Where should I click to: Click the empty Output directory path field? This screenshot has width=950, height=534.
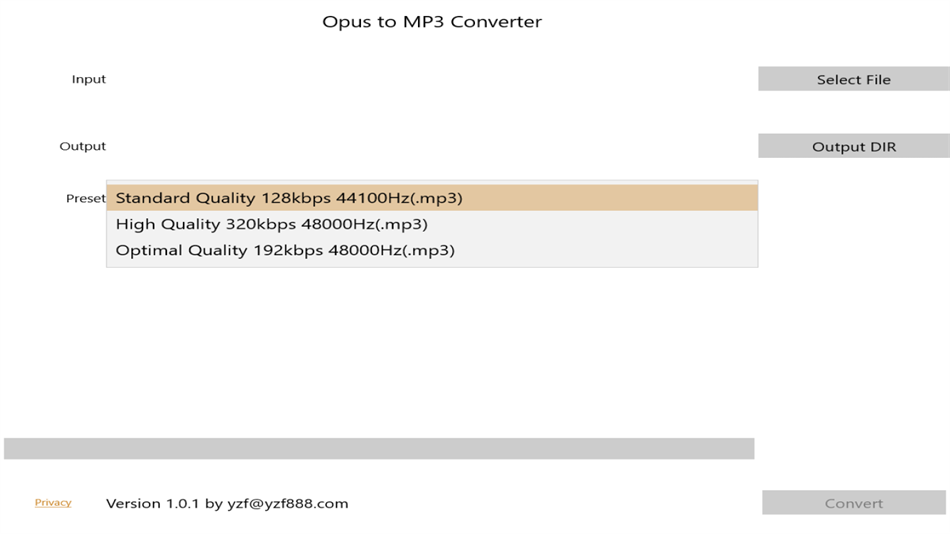click(x=432, y=146)
